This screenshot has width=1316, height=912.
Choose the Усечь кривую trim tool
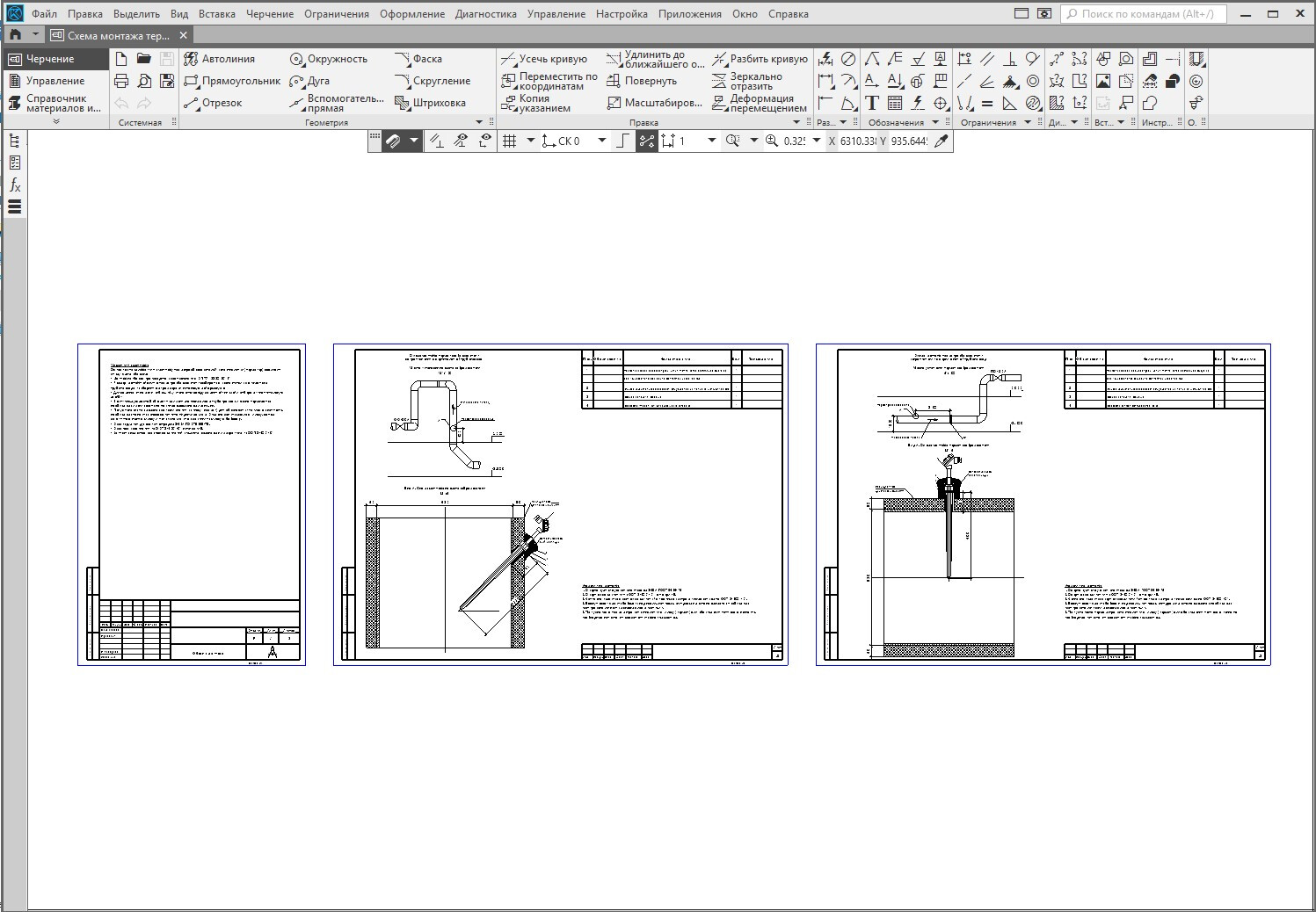pyautogui.click(x=544, y=59)
